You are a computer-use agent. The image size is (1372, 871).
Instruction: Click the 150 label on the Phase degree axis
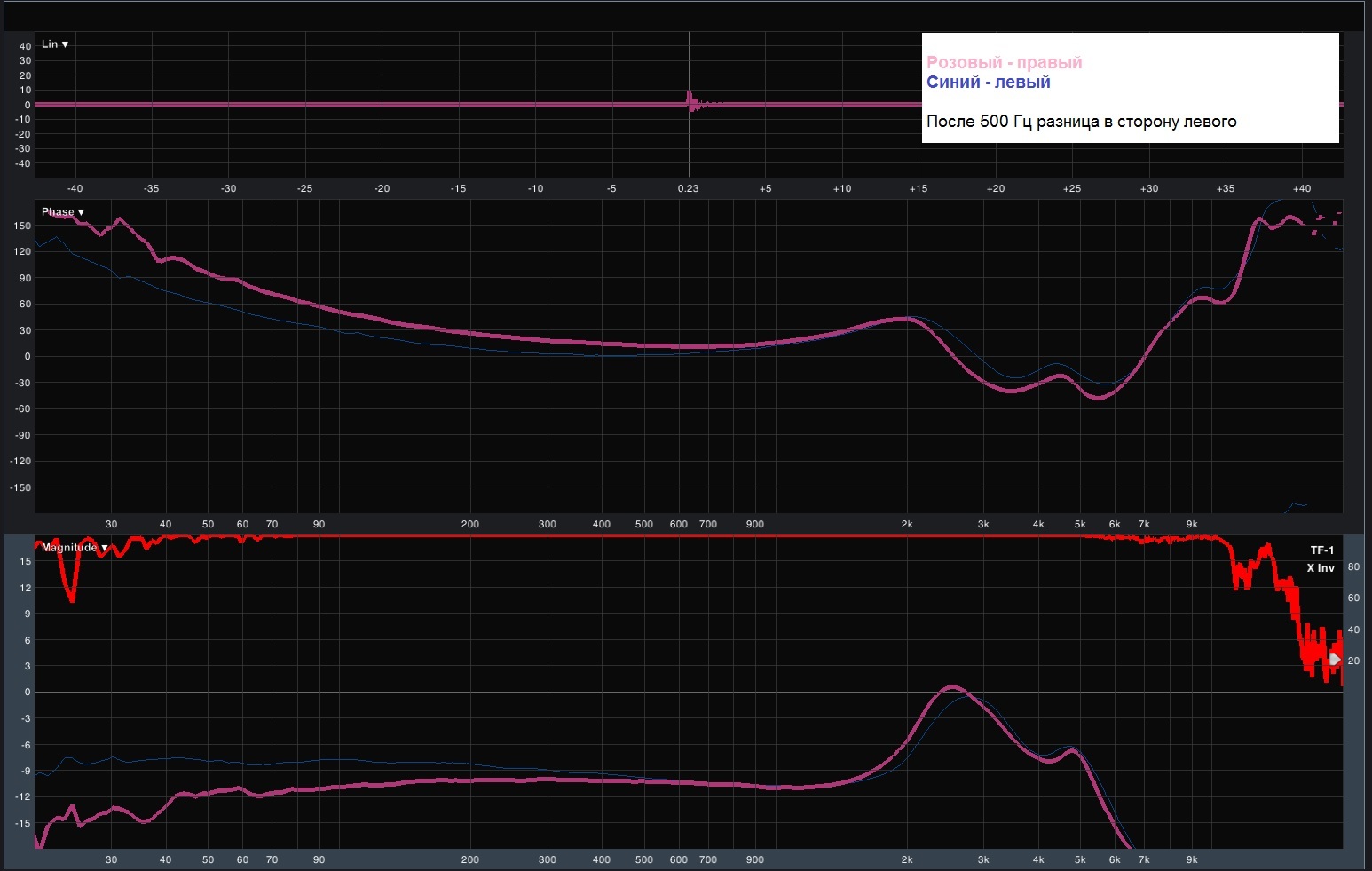click(22, 226)
